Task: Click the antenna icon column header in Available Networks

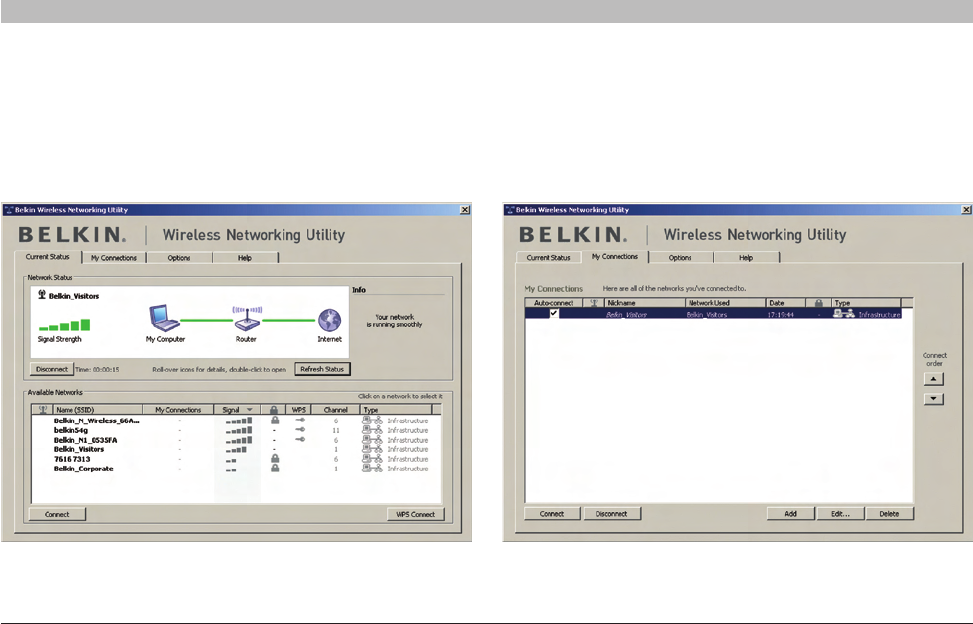Action: [43, 409]
